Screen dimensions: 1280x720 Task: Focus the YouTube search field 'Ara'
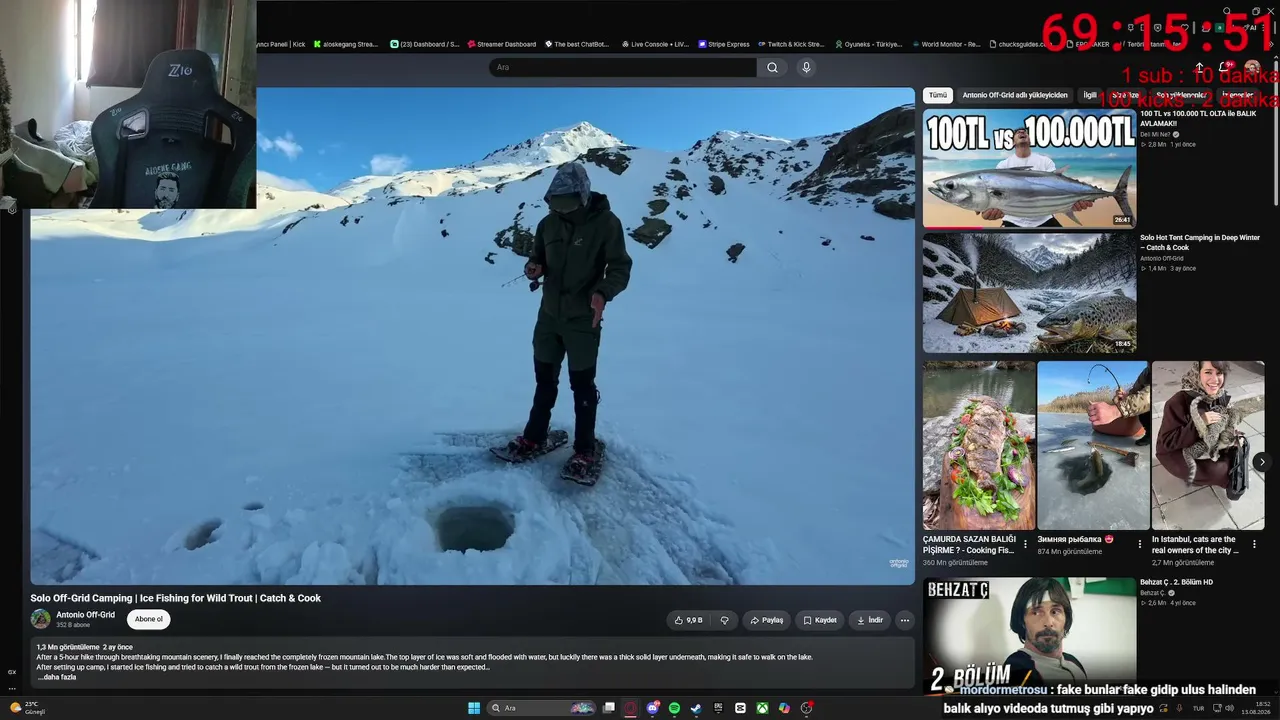(623, 67)
